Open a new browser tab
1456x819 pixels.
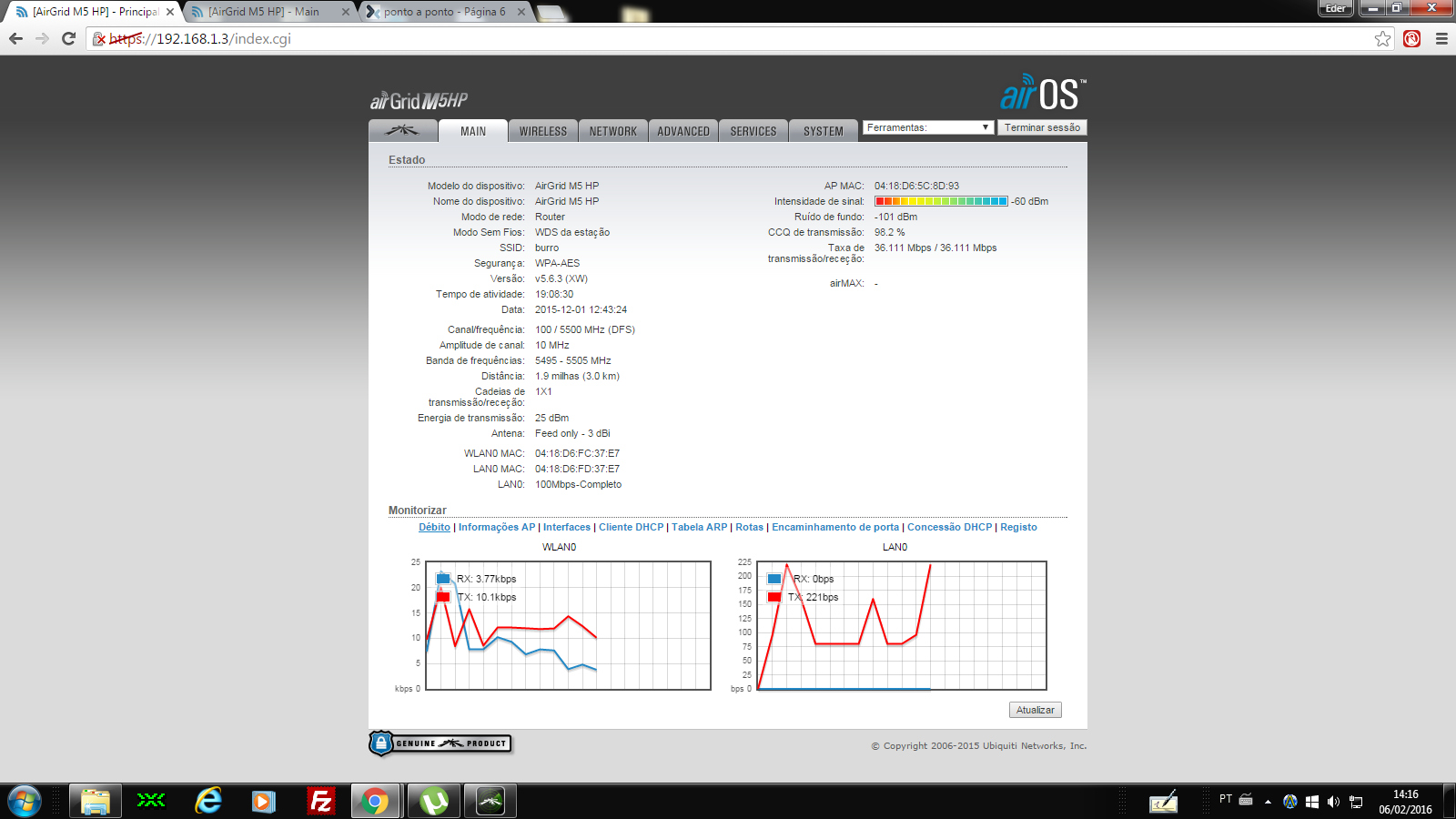click(x=551, y=13)
